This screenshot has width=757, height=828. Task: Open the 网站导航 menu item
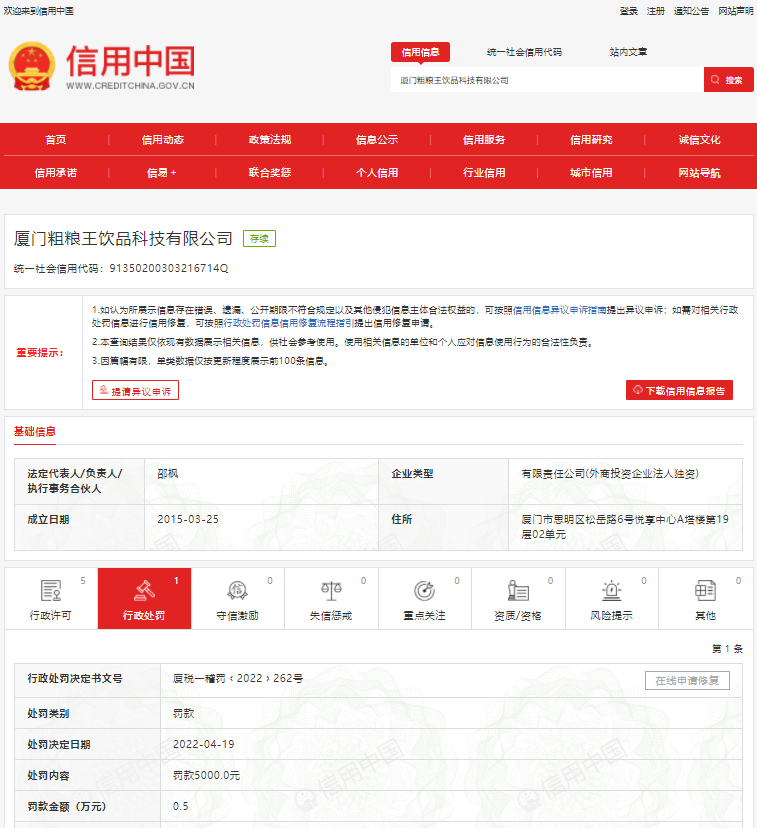tap(699, 173)
